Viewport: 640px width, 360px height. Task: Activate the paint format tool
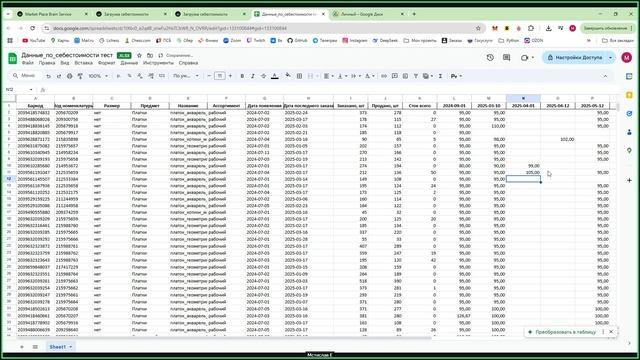click(x=80, y=76)
